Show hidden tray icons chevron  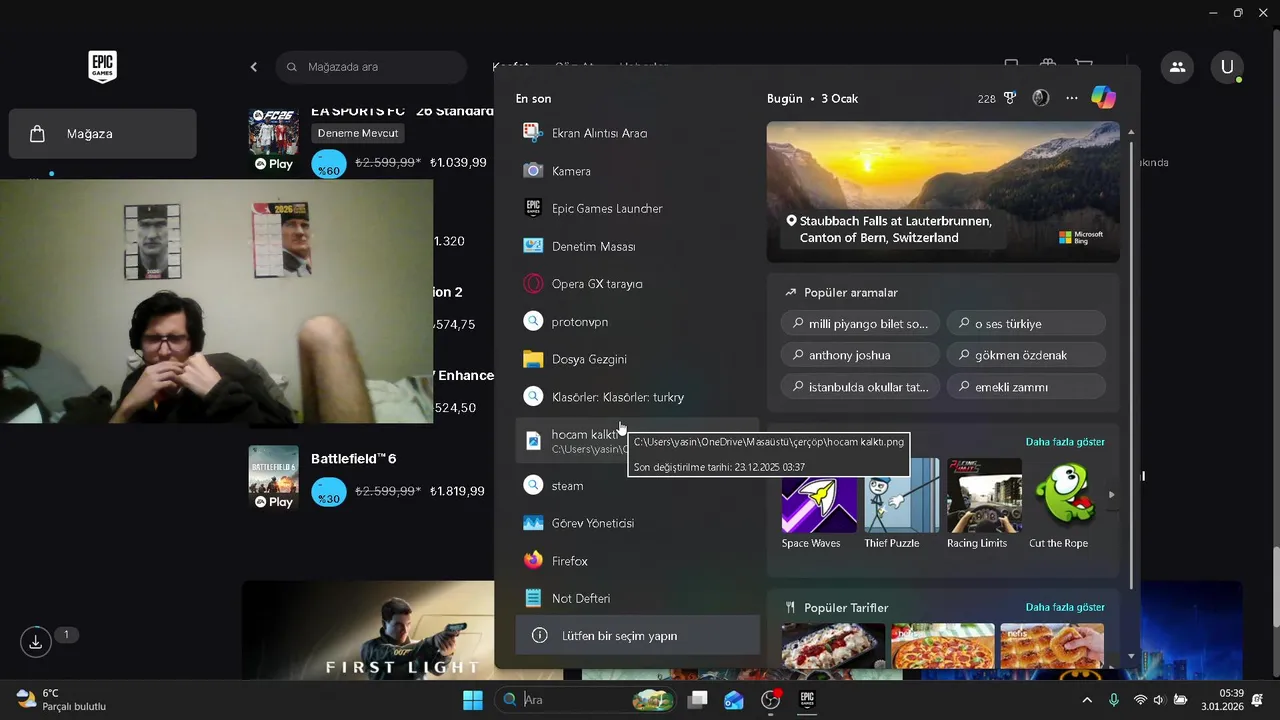(1087, 700)
